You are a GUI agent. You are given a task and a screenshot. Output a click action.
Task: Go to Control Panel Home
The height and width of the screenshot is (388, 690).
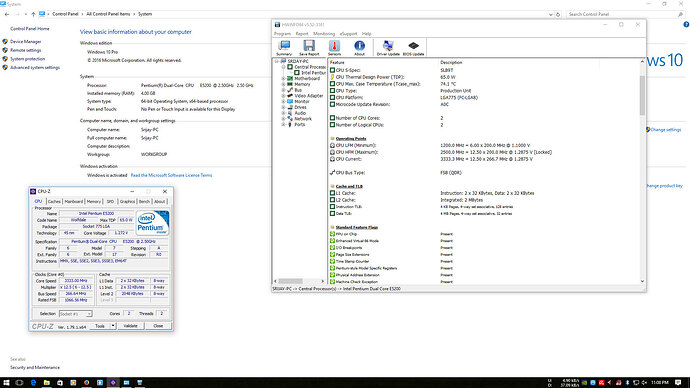pyautogui.click(x=29, y=29)
